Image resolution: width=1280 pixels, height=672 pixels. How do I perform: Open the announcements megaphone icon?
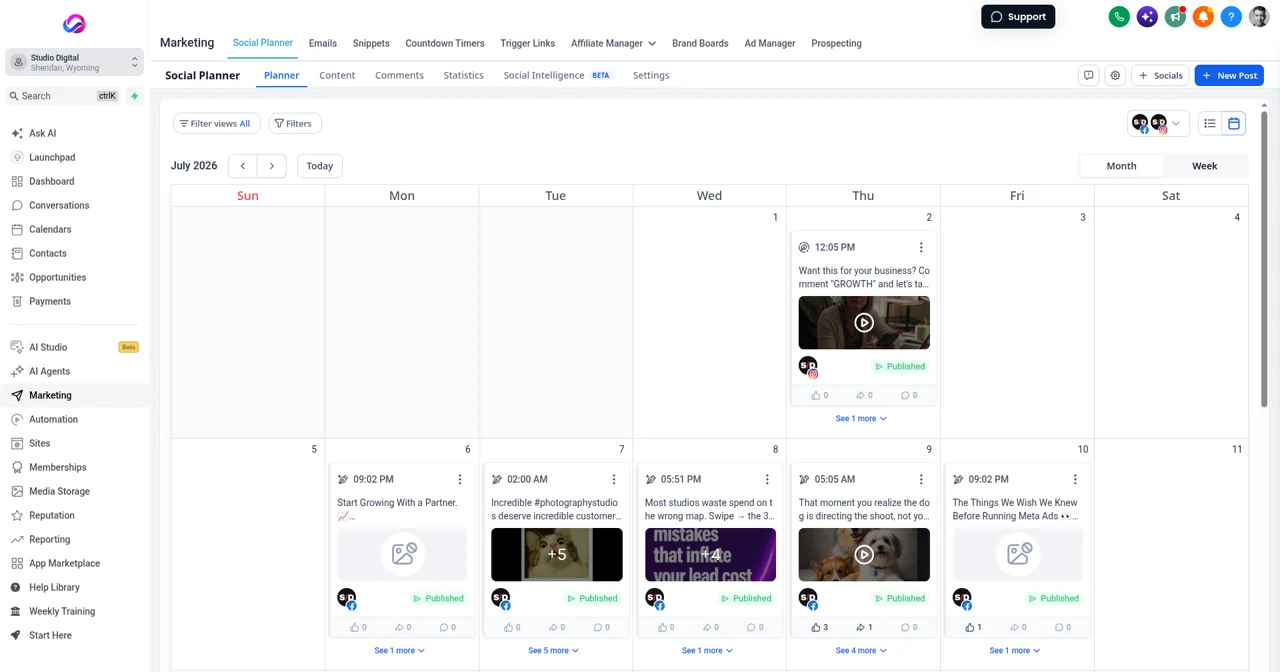tap(1175, 17)
